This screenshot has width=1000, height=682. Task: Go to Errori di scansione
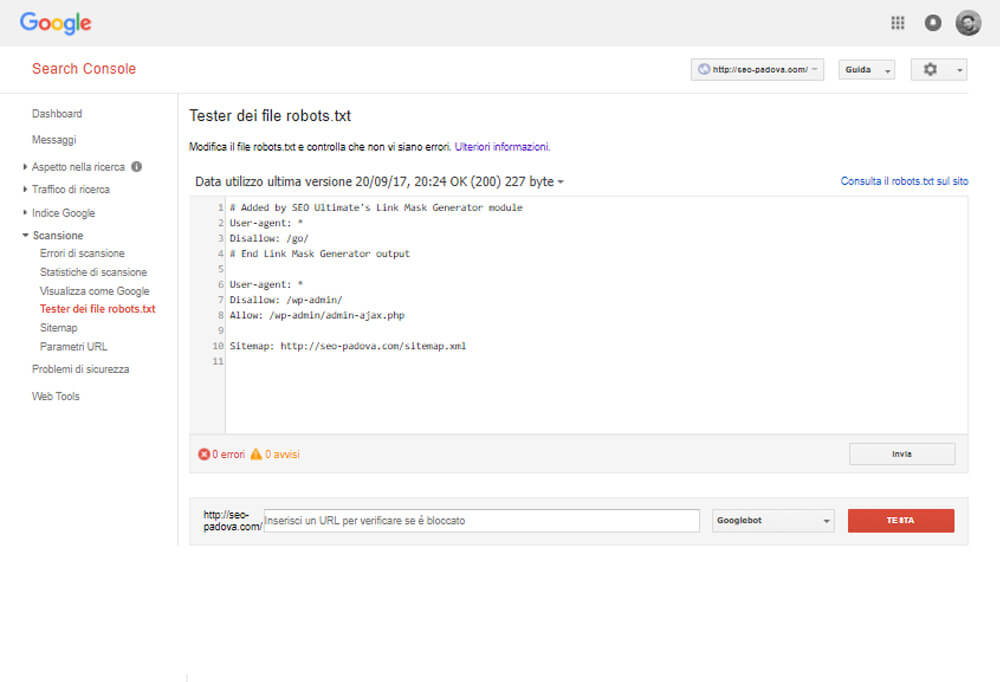pos(82,253)
